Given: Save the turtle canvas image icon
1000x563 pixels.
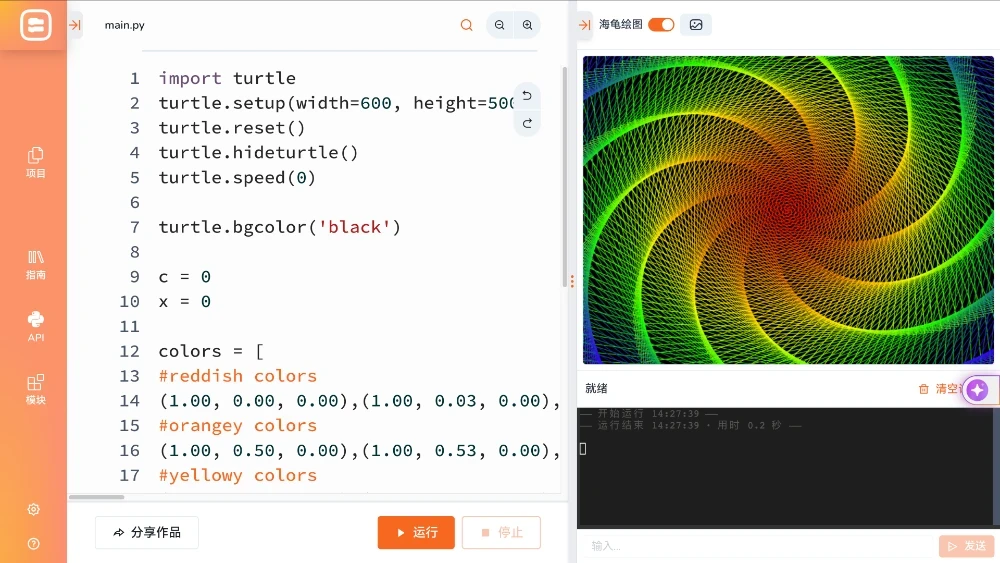Looking at the screenshot, I should click(x=696, y=25).
